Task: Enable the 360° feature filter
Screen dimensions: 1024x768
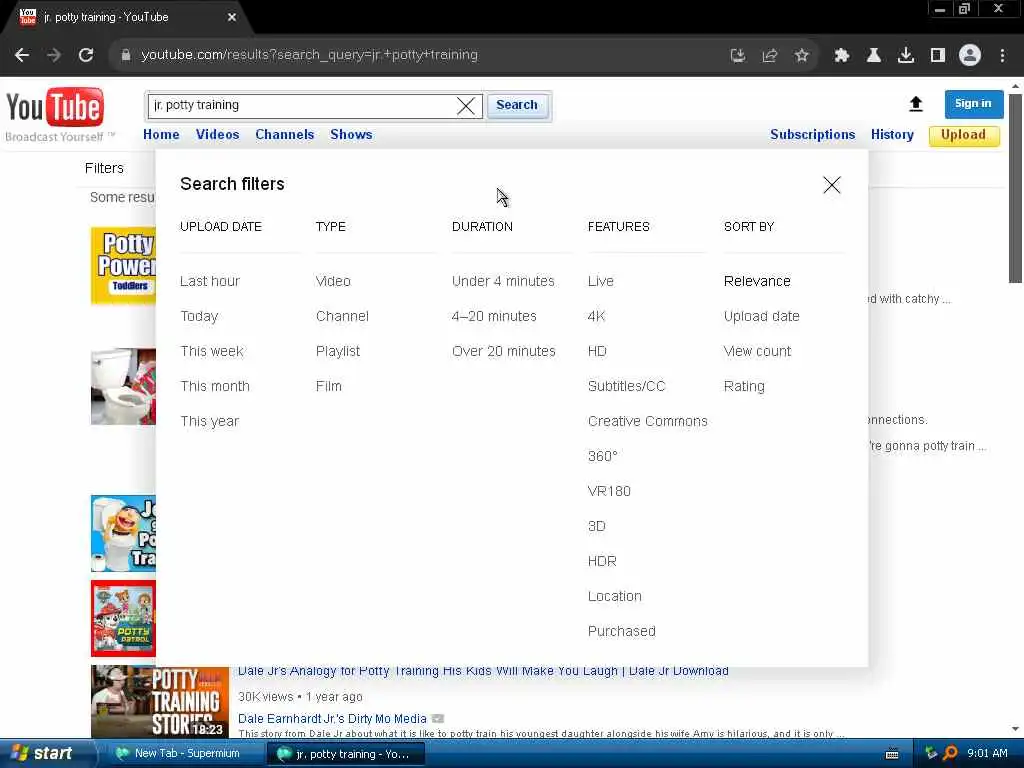Action: [x=602, y=456]
